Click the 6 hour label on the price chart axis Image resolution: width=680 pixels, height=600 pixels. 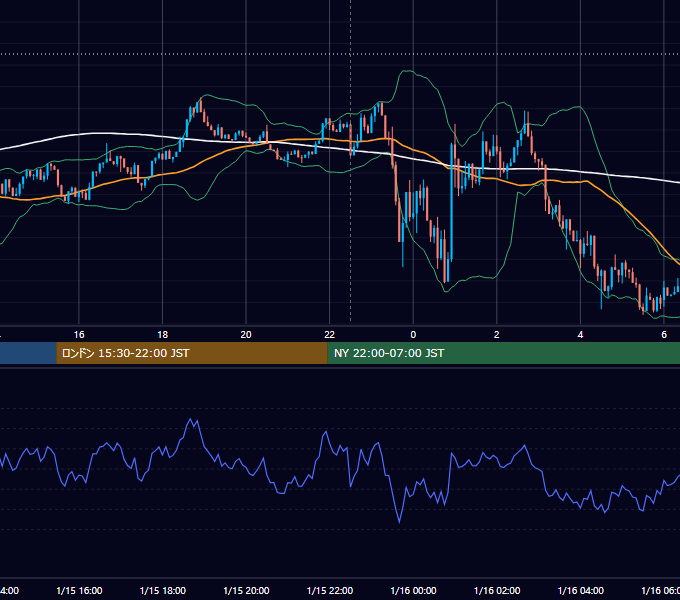point(664,335)
